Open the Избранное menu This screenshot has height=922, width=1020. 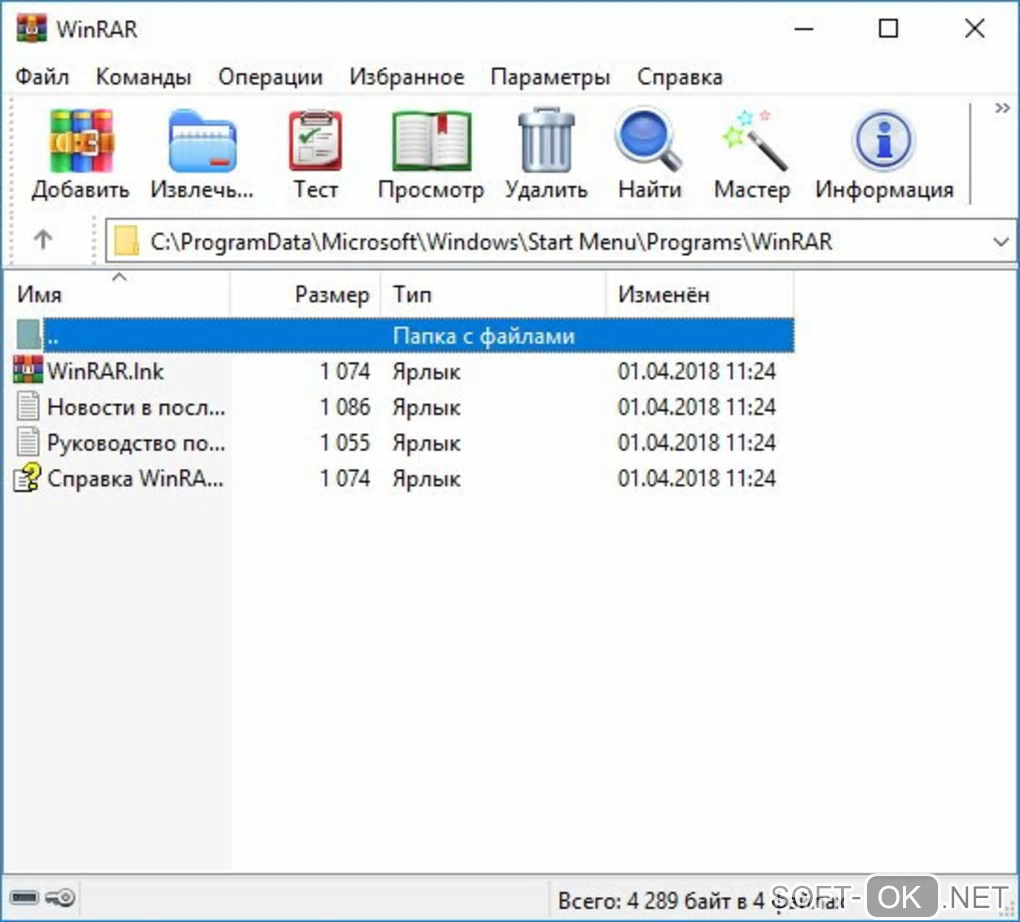pos(407,77)
